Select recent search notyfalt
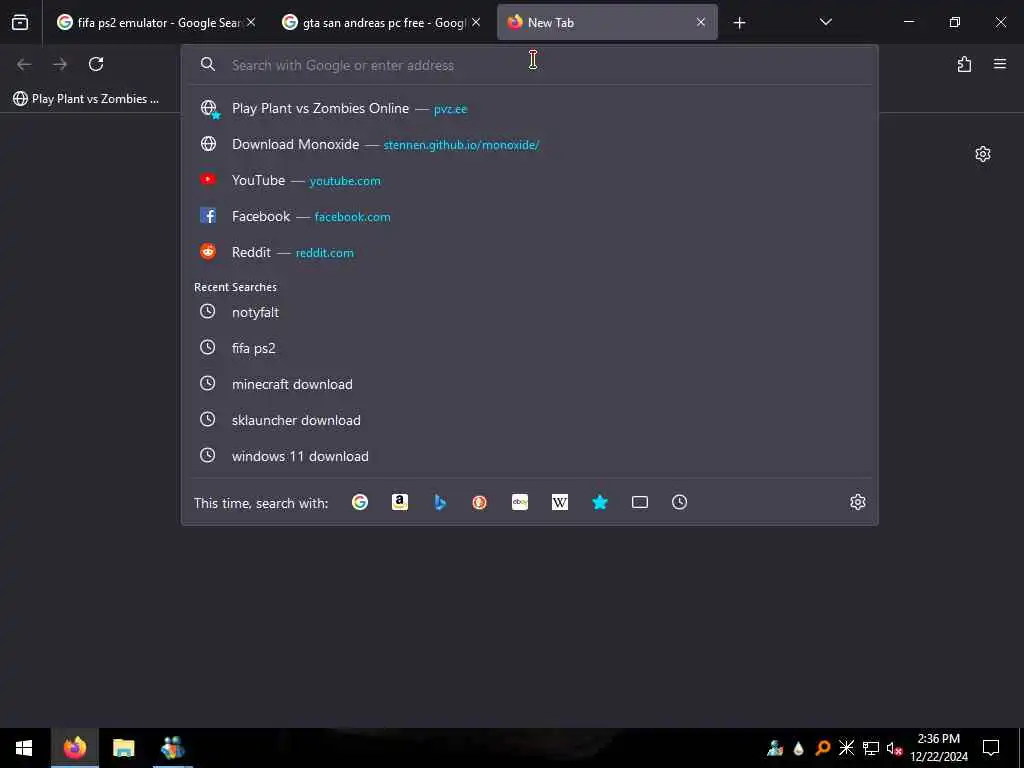Screen dimensions: 1024x768 [x=529, y=312]
